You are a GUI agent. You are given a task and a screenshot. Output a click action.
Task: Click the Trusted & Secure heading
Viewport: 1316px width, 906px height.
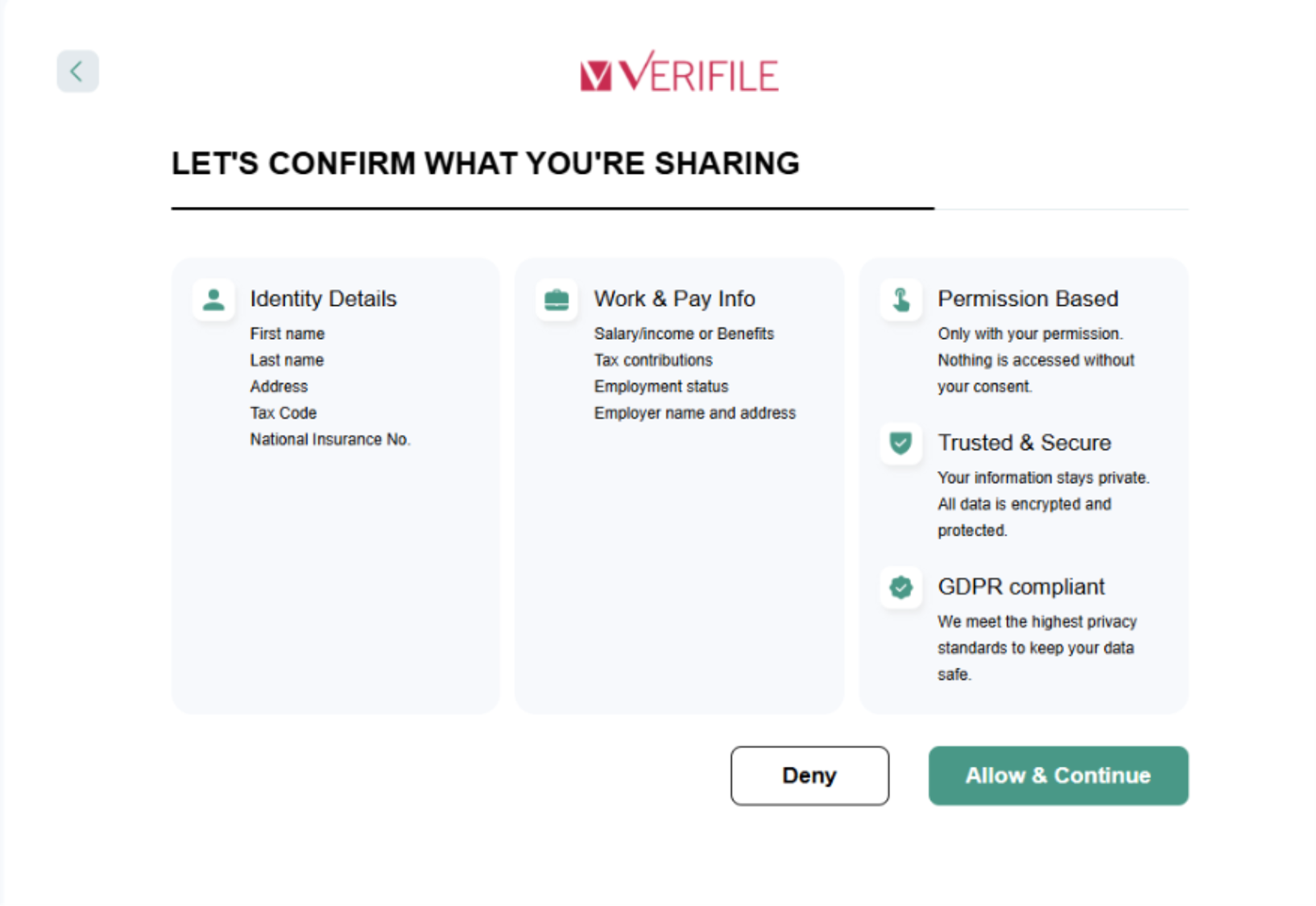coord(1024,443)
